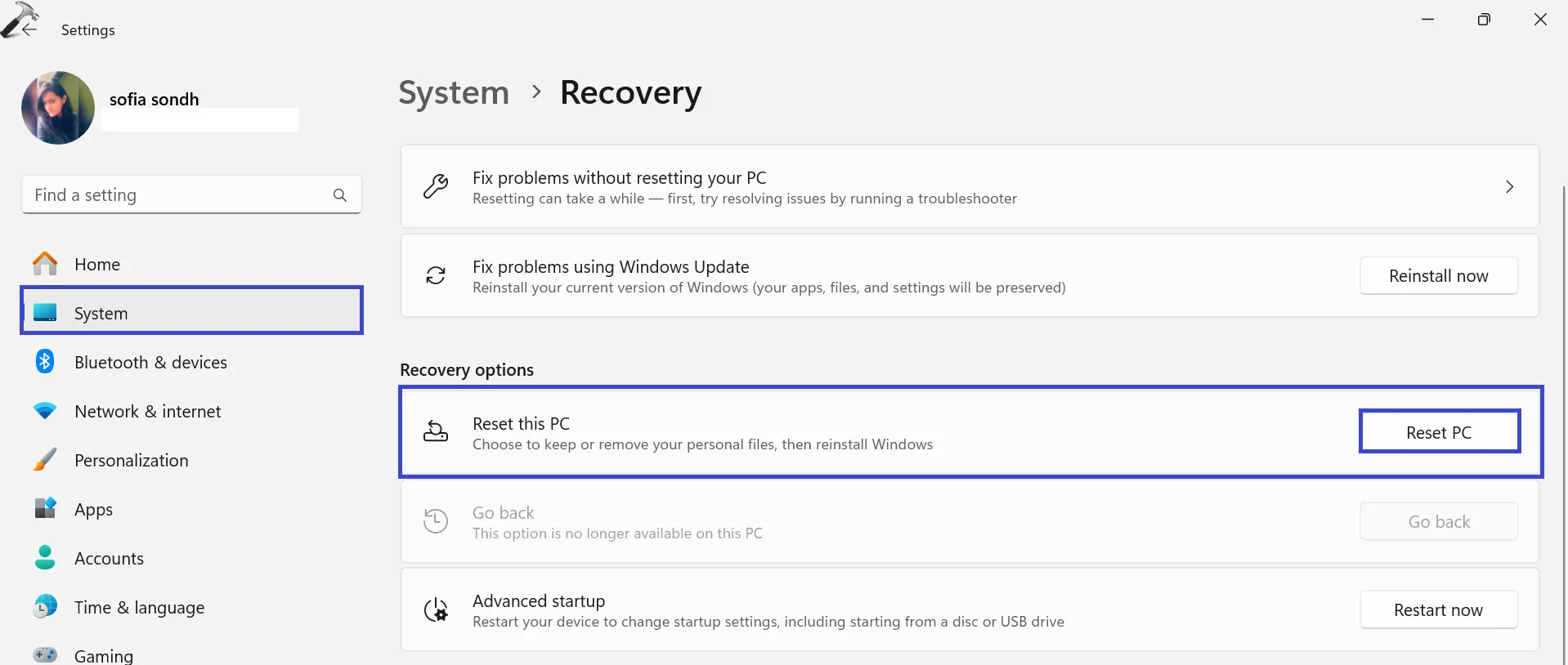Click the back arrow next to Settings
This screenshot has height=665, width=1568.
click(29, 29)
